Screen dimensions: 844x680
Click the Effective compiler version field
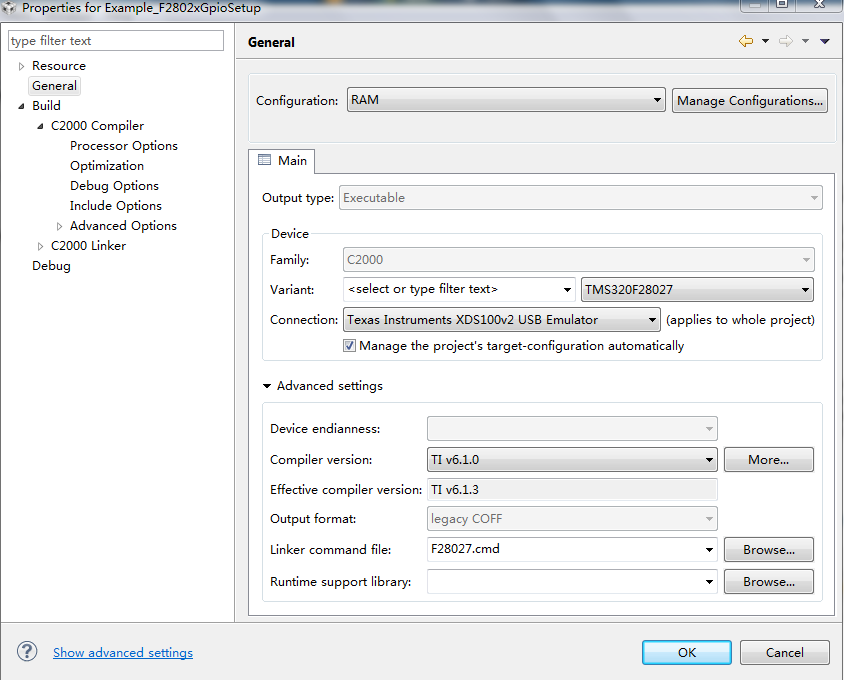click(572, 490)
